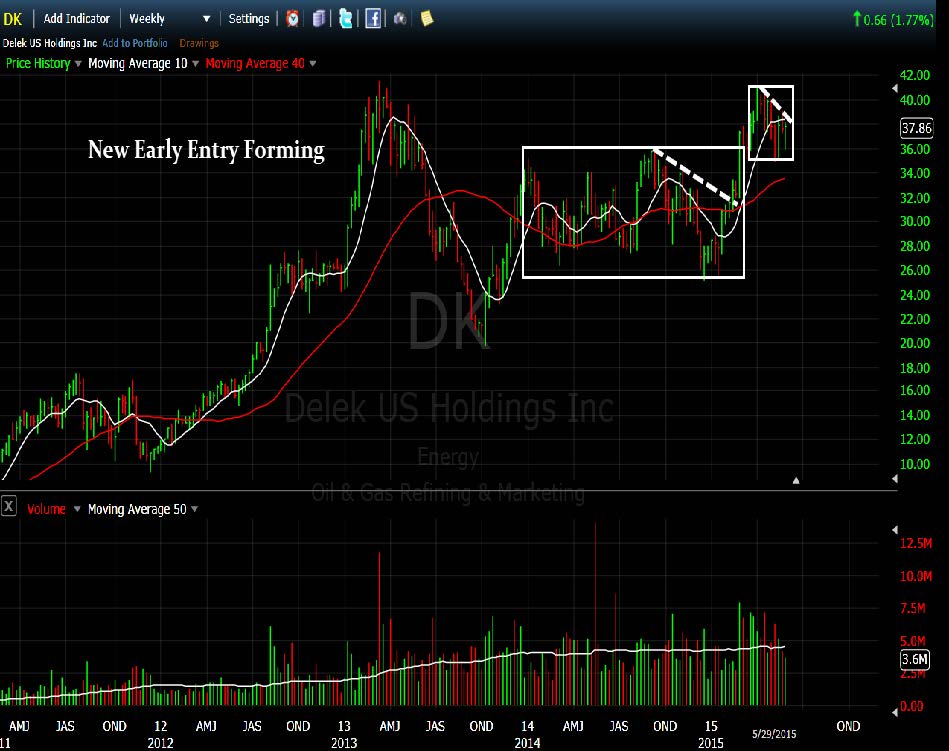949x751 pixels.
Task: Click the 40.00 price axis value
Action: (915, 100)
